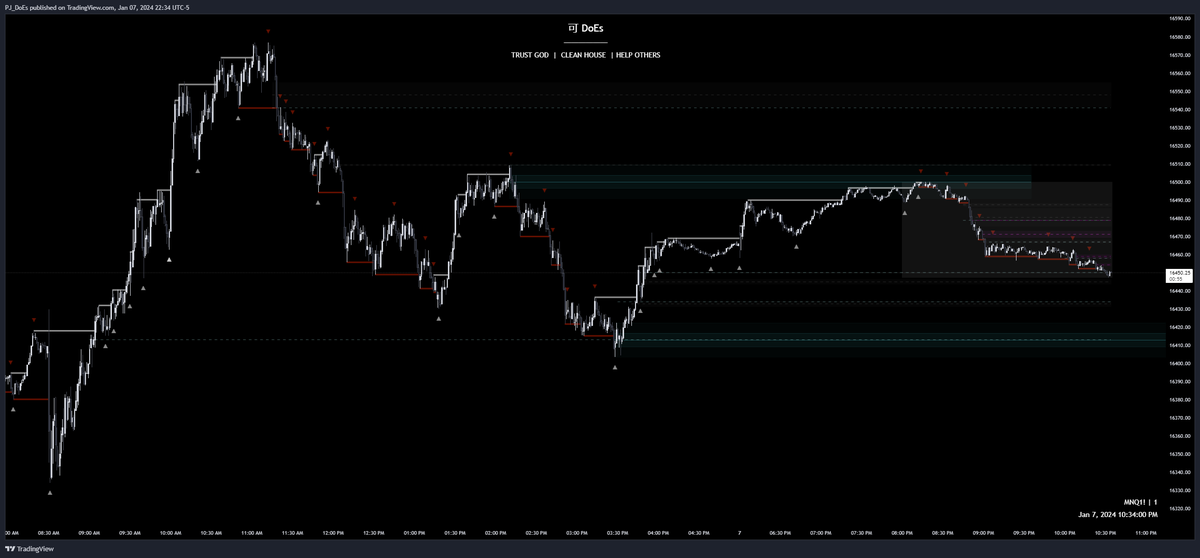This screenshot has width=1200, height=558.
Task: Click the DoEs title at top center
Action: pyautogui.click(x=585, y=28)
